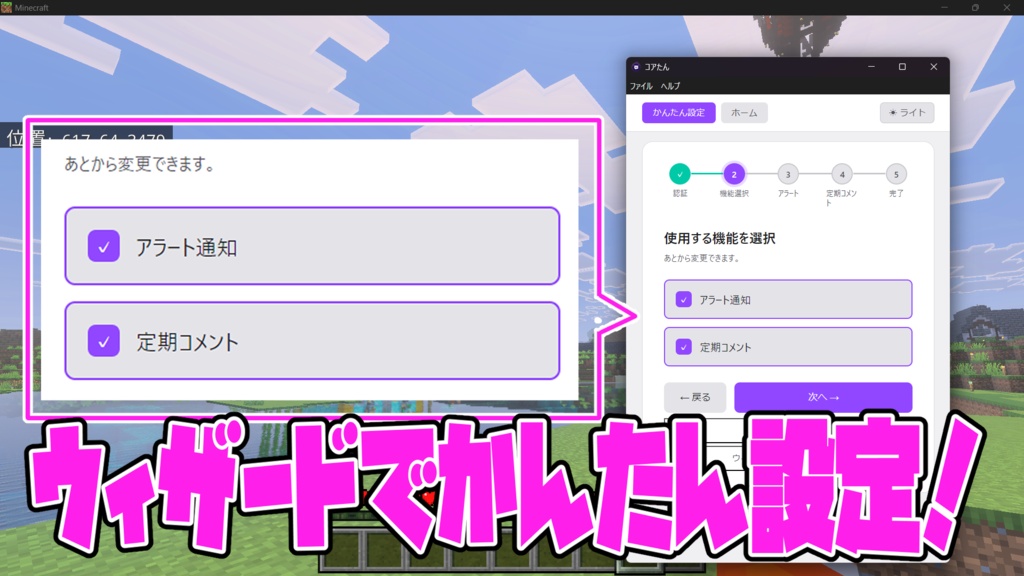The image size is (1024, 576).
Task: Proceed with the 次へ → button
Action: [823, 397]
